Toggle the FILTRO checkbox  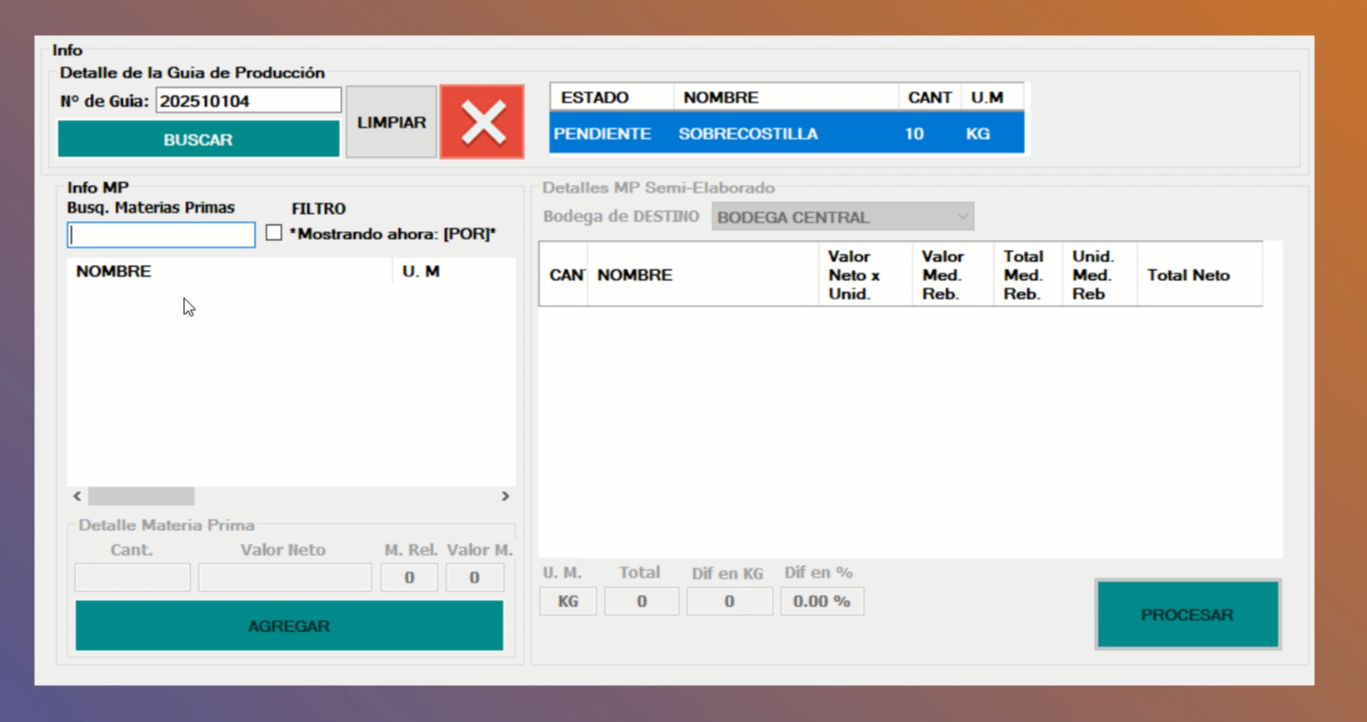[x=274, y=233]
